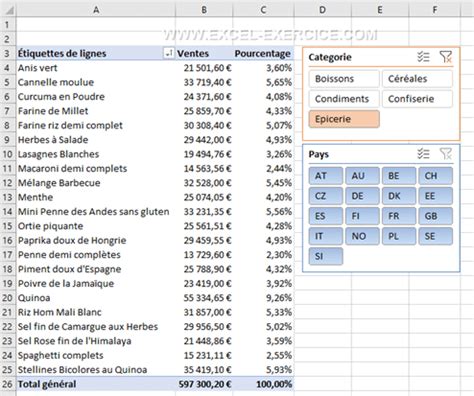Select the Curcuma en Poudre cell

point(96,96)
